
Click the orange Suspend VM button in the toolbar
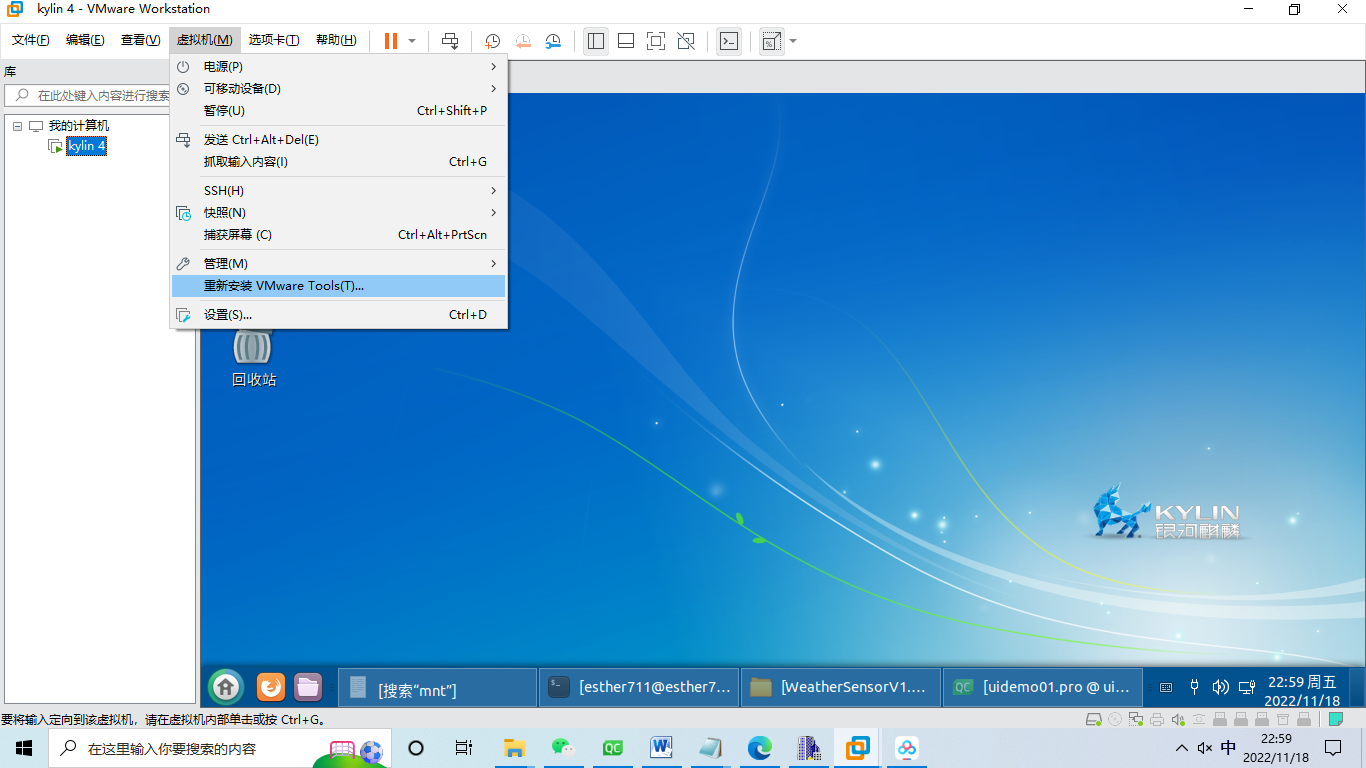(390, 41)
